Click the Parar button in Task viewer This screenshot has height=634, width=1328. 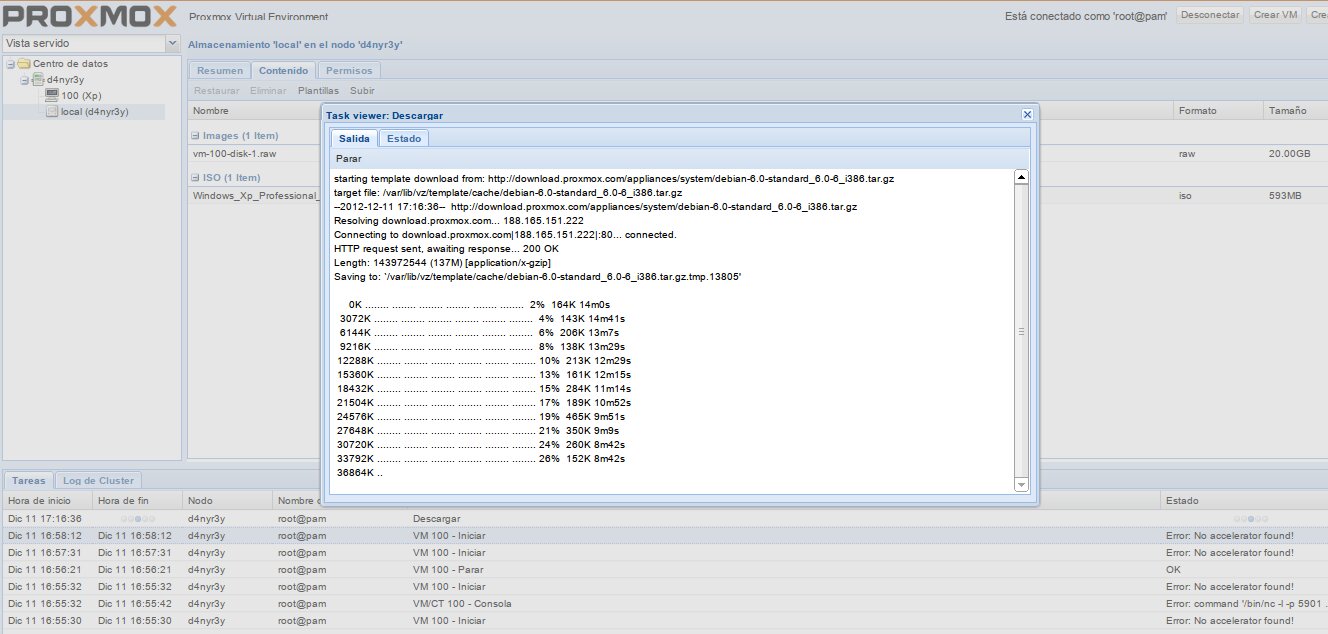tap(349, 158)
